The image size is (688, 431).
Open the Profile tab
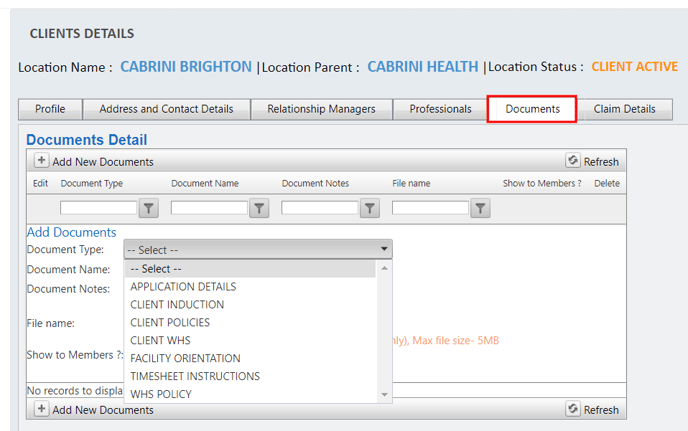pos(50,109)
